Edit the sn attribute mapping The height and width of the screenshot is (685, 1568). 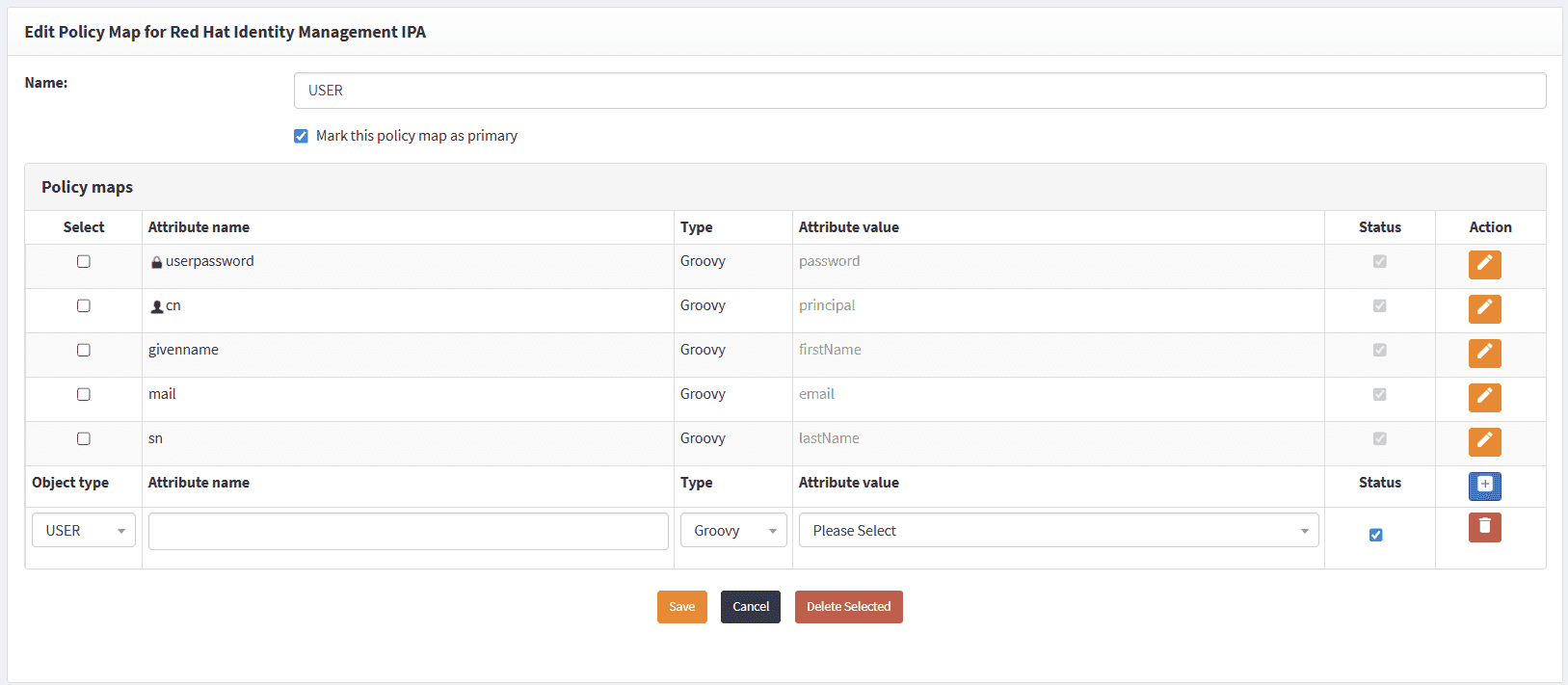coord(1484,441)
